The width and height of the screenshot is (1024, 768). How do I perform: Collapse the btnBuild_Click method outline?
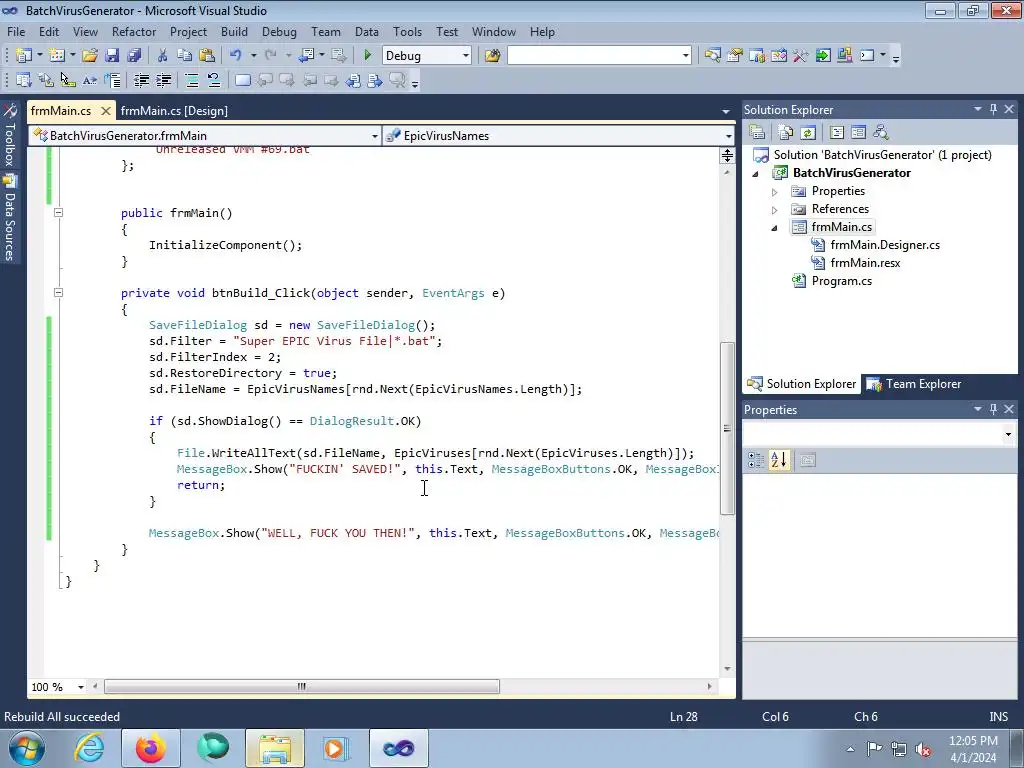pyautogui.click(x=58, y=293)
